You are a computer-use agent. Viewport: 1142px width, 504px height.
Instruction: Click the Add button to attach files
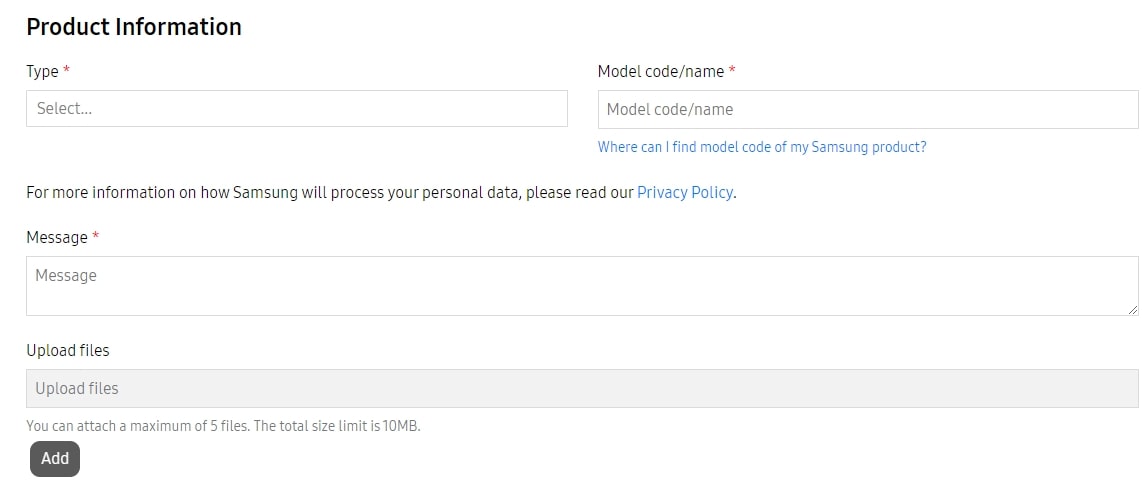coord(55,459)
